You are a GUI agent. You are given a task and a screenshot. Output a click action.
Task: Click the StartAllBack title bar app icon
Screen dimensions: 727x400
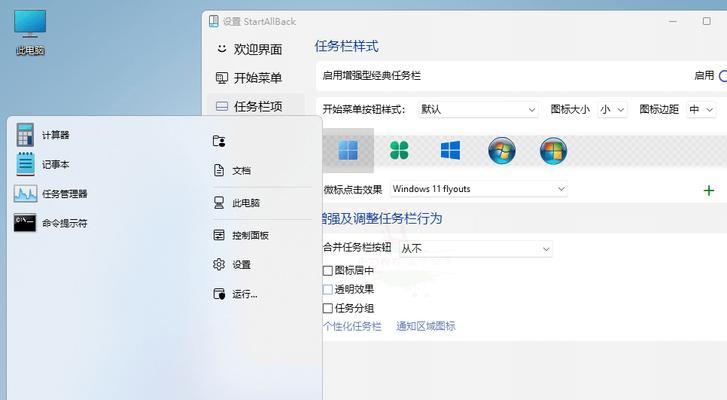coord(213,21)
